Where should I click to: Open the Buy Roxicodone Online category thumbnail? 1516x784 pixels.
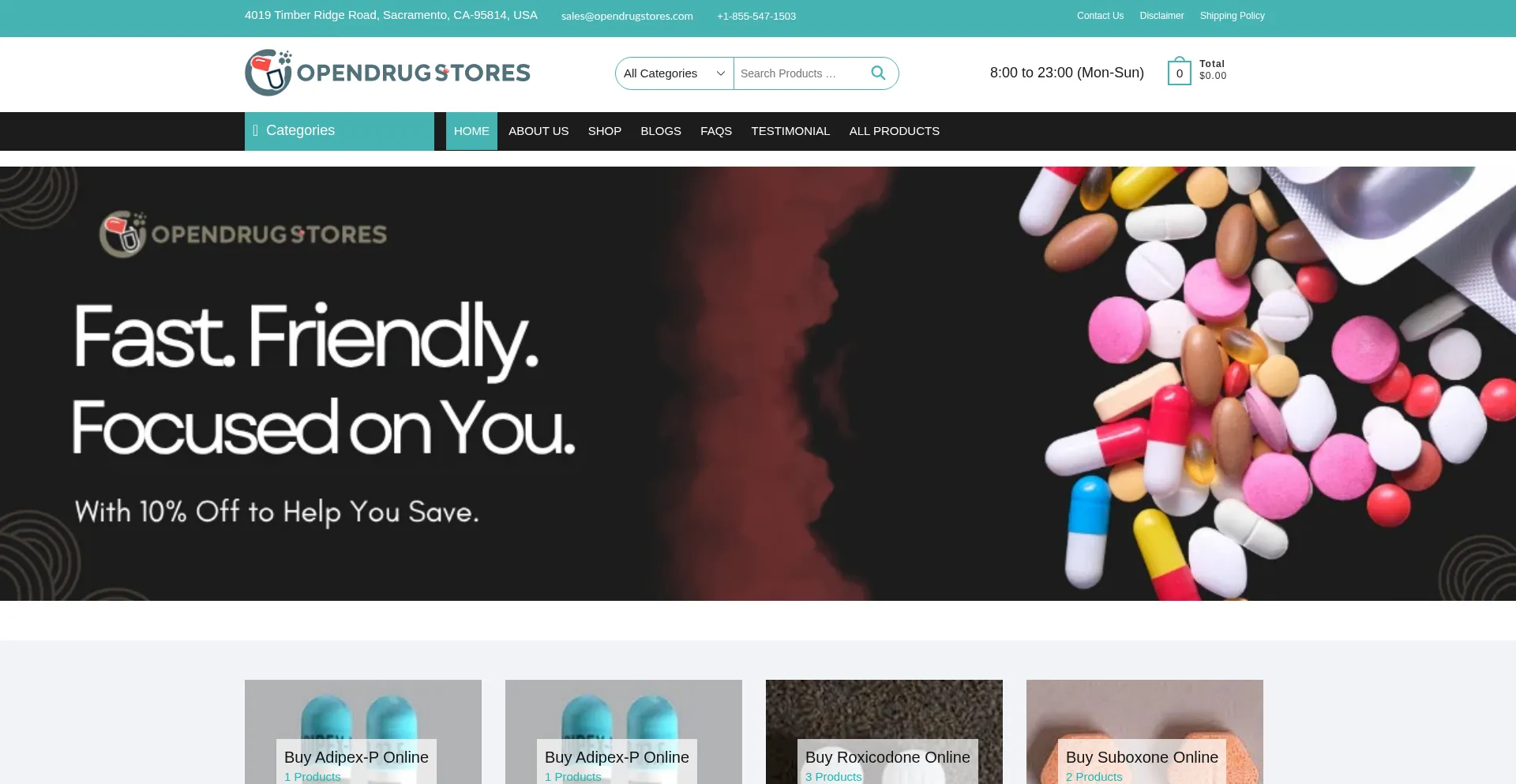click(x=884, y=732)
